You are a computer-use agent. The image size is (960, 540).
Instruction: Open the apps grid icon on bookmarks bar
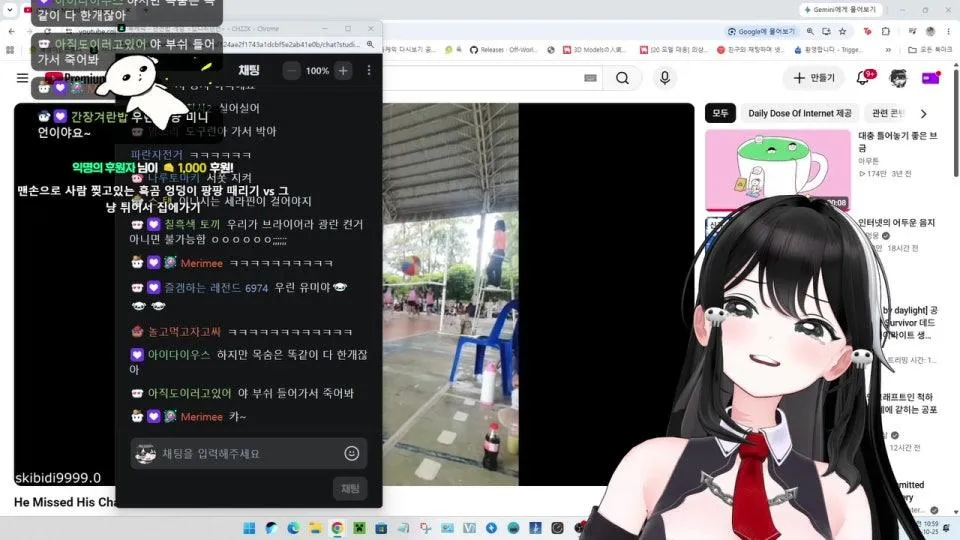10,50
